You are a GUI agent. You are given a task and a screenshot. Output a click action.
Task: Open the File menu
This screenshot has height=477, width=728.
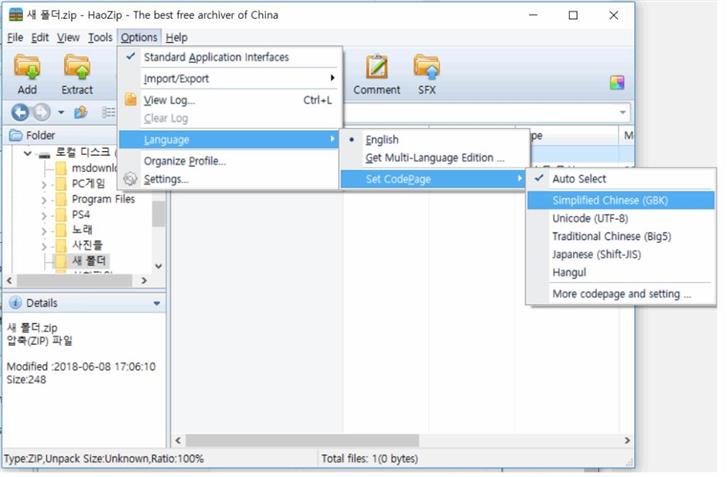pyautogui.click(x=15, y=38)
